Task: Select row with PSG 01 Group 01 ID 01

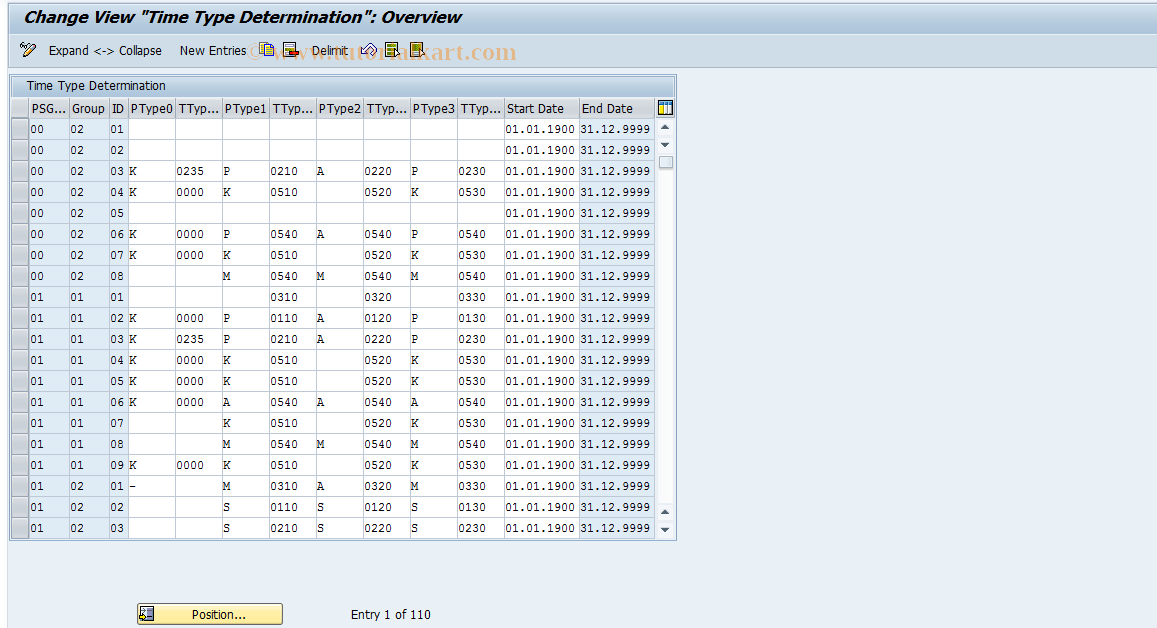Action: [x=20, y=297]
